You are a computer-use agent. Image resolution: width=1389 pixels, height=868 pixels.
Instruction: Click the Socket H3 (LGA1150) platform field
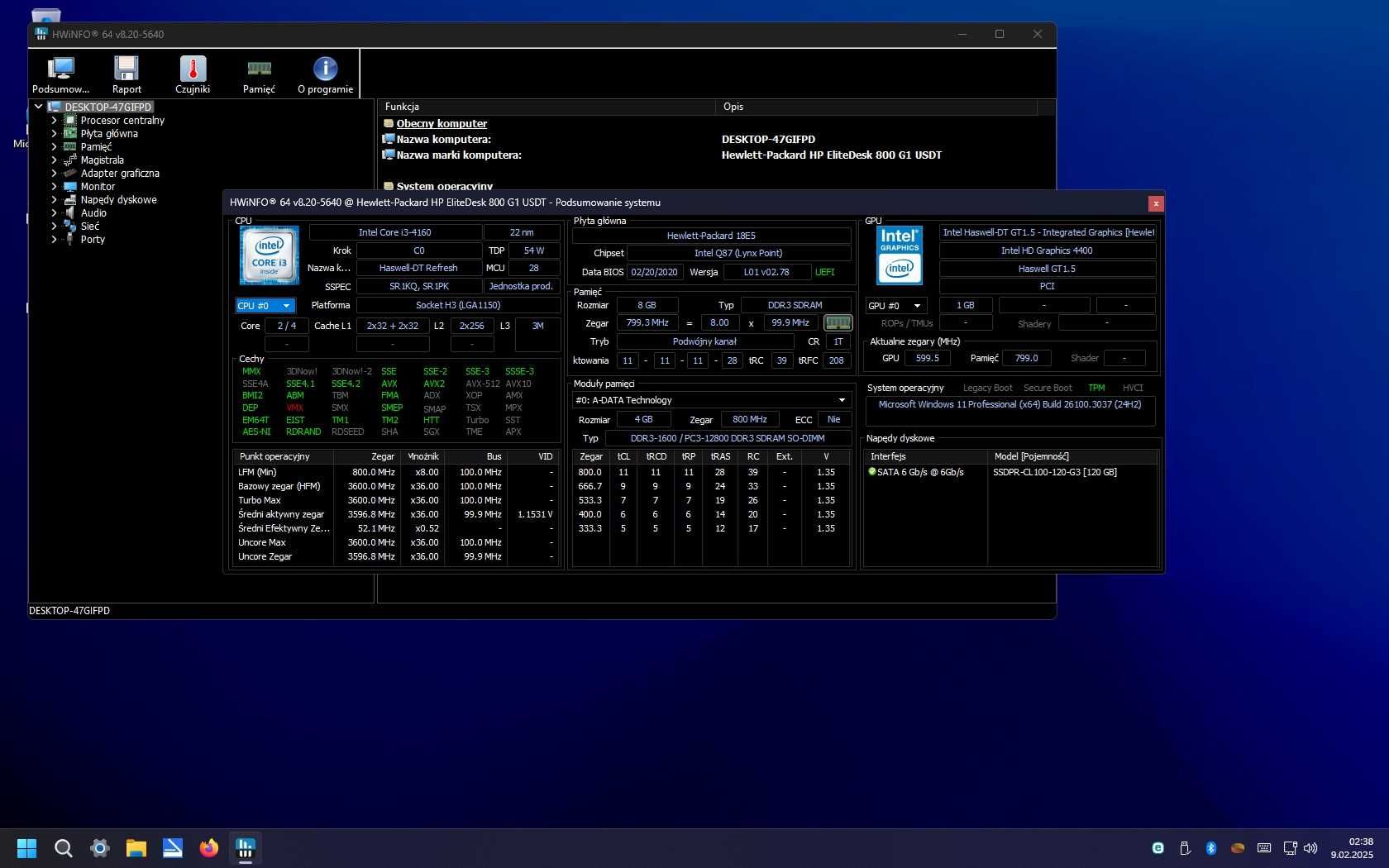[458, 305]
